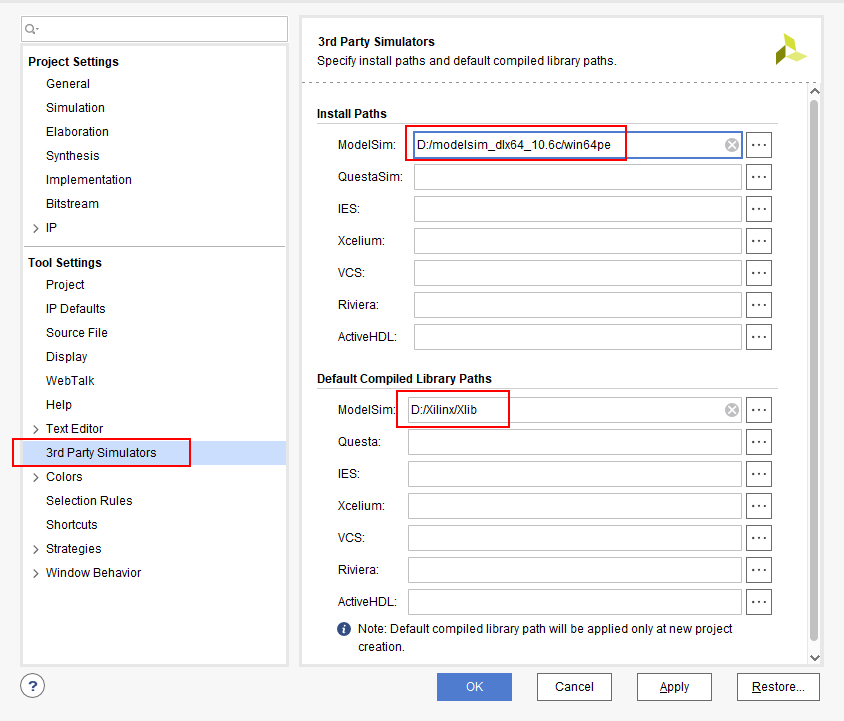The height and width of the screenshot is (721, 844).
Task: Browse for ModelSim compiled library path
Action: pyautogui.click(x=758, y=410)
